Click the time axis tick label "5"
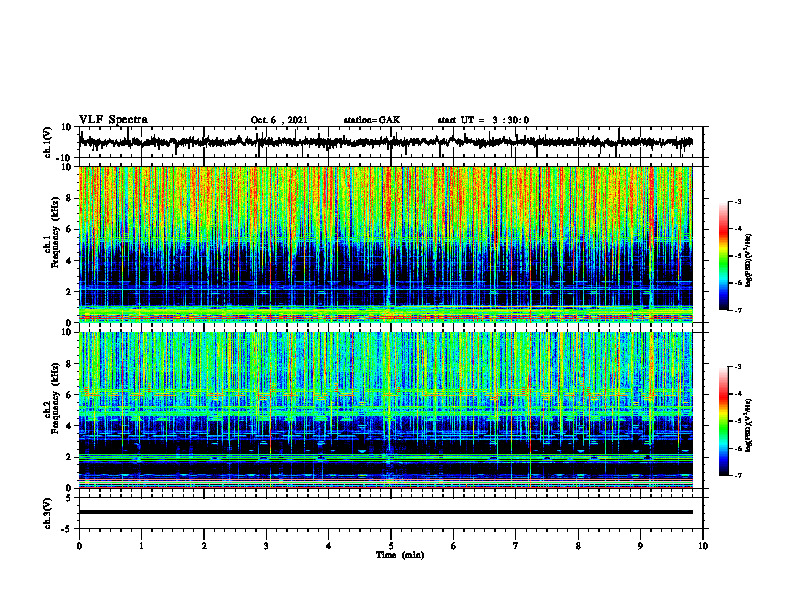This screenshot has width=792, height=612. (x=391, y=546)
